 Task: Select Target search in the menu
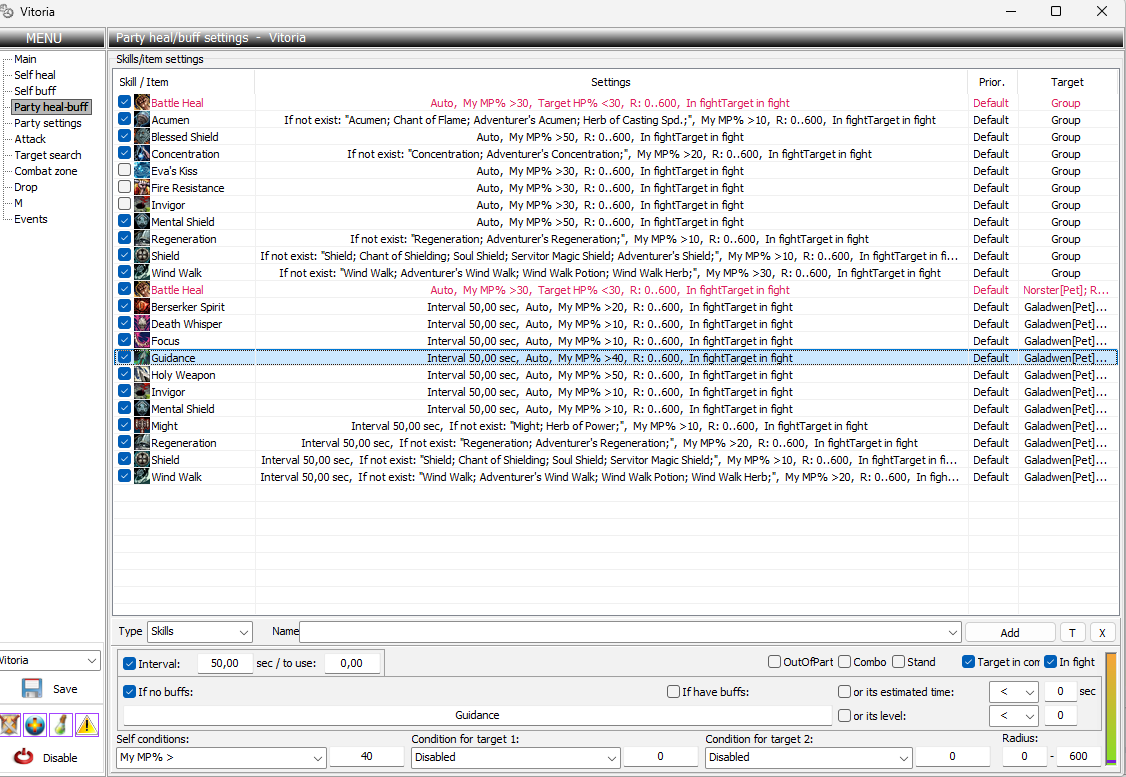47,155
